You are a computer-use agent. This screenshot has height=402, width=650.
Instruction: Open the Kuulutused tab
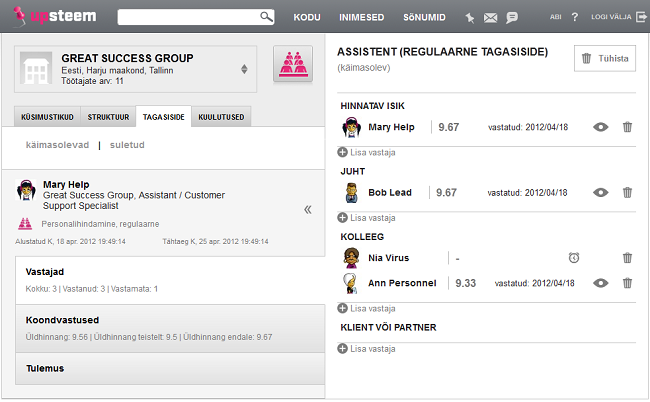click(221, 117)
